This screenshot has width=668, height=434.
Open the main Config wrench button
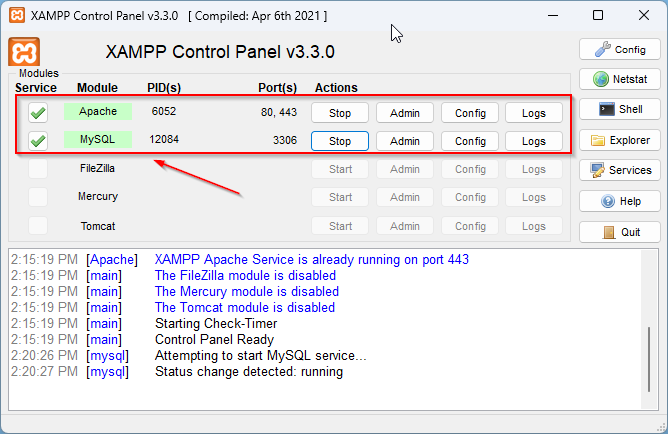tap(619, 49)
